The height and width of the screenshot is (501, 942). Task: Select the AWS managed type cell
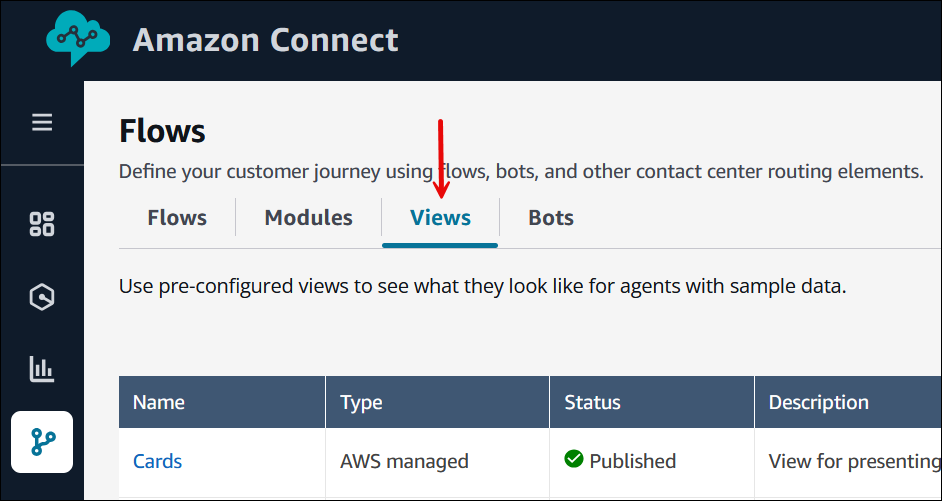(404, 461)
